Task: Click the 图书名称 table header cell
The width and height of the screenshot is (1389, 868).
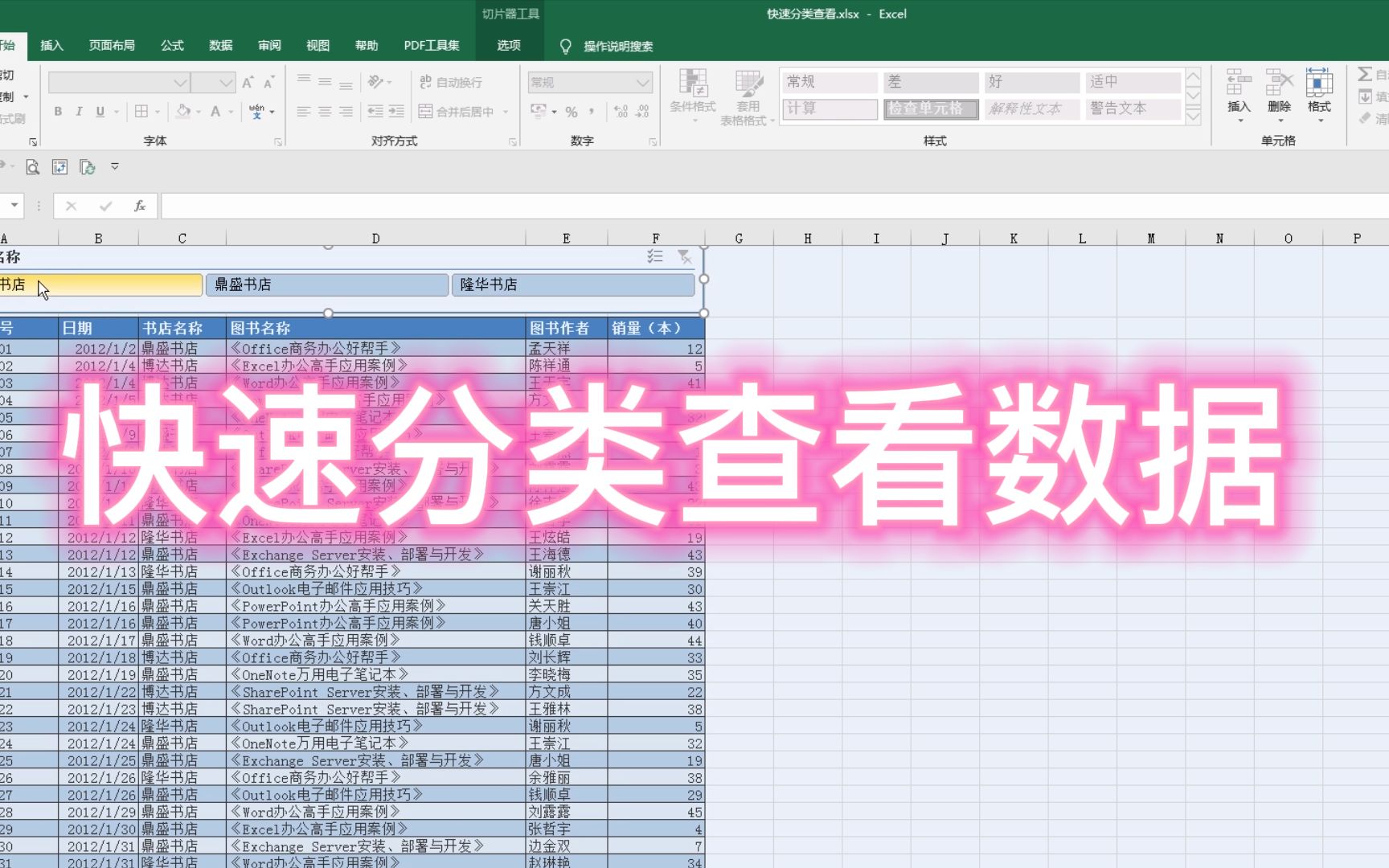Action: pyautogui.click(x=375, y=328)
